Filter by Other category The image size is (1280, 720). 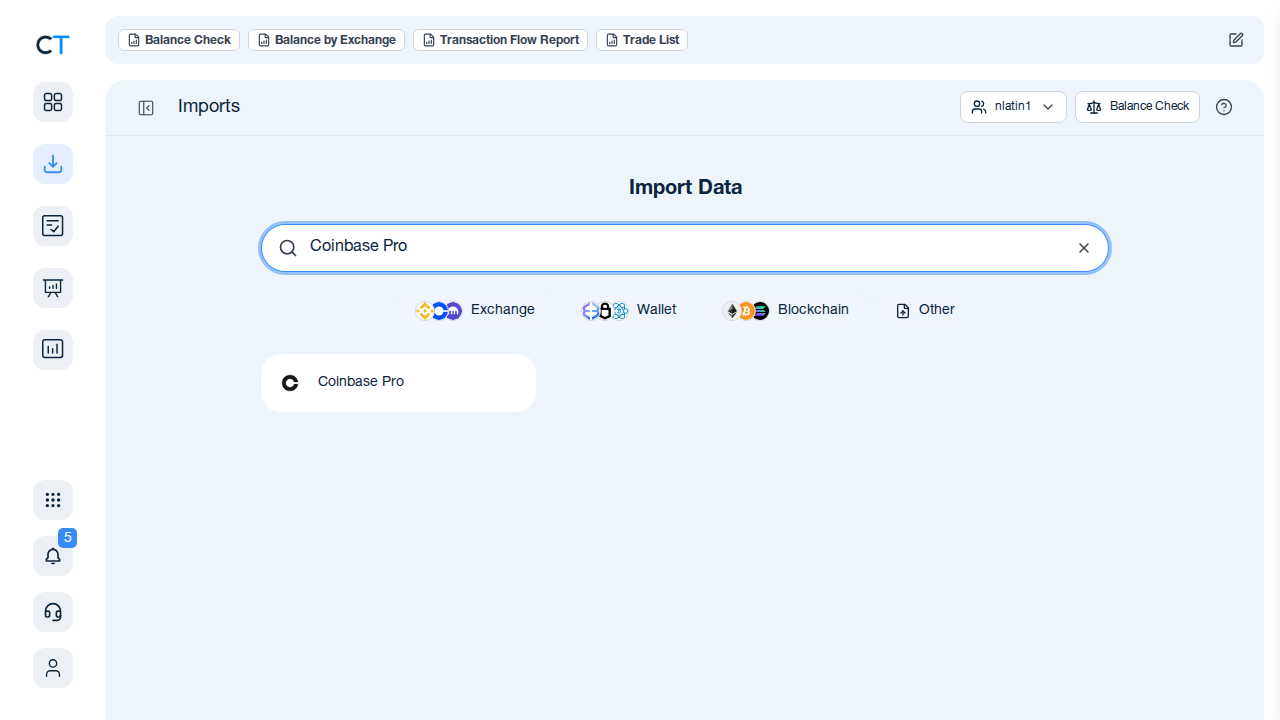[x=925, y=310]
